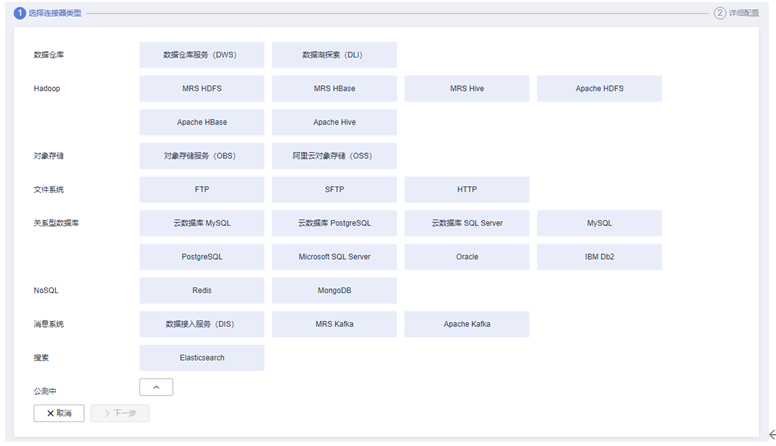Choose 阿里云对象存储 (OSS) connector
The height and width of the screenshot is (446, 776).
(x=334, y=156)
